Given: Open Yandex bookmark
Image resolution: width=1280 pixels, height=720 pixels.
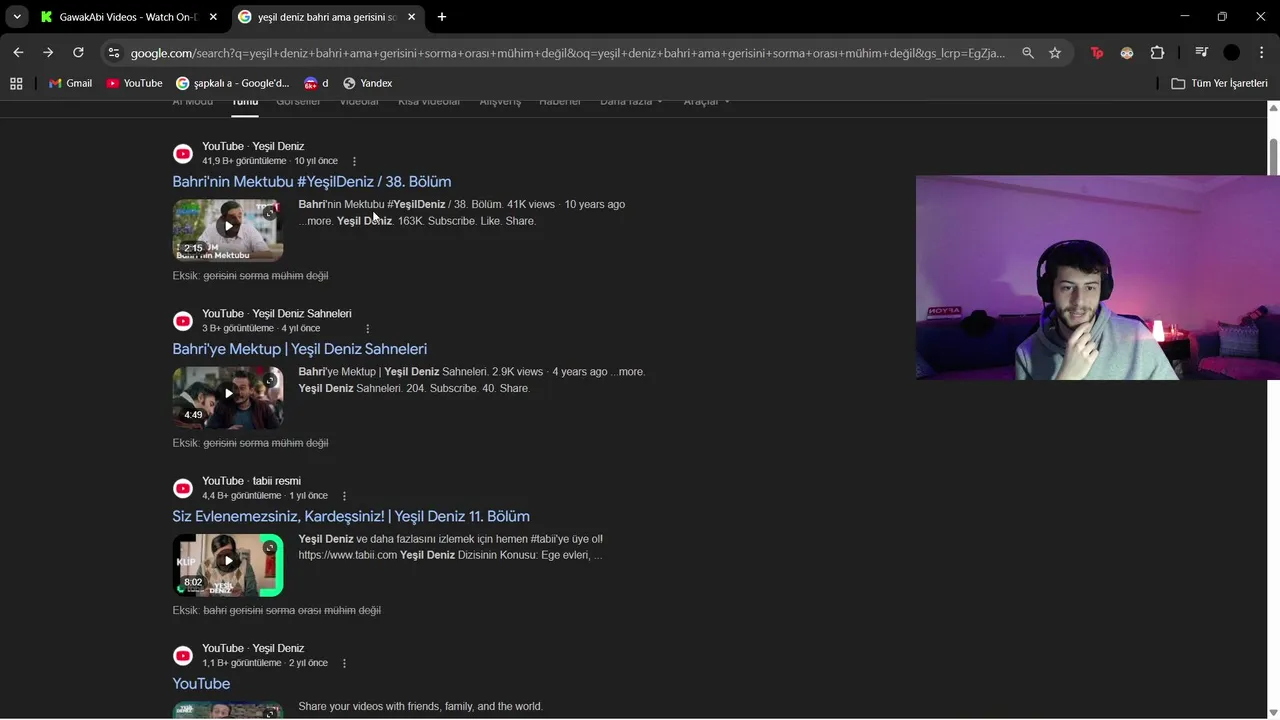Looking at the screenshot, I should (x=367, y=83).
